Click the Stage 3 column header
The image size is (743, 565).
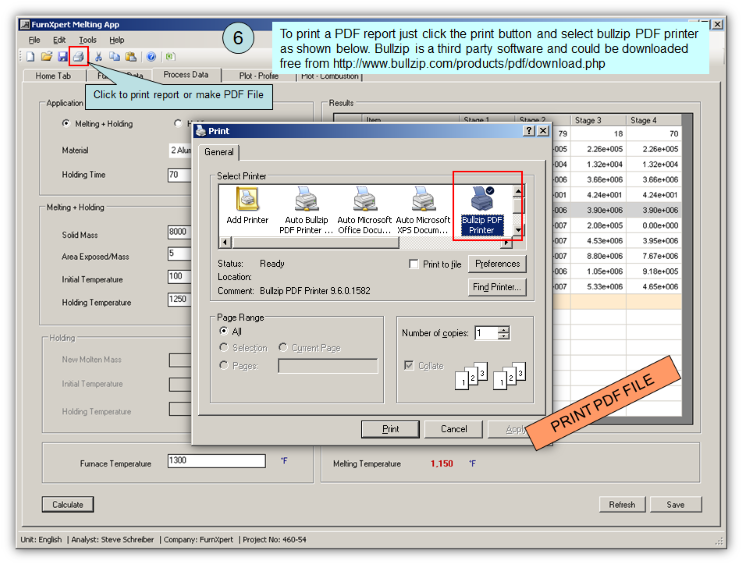pyautogui.click(x=598, y=120)
